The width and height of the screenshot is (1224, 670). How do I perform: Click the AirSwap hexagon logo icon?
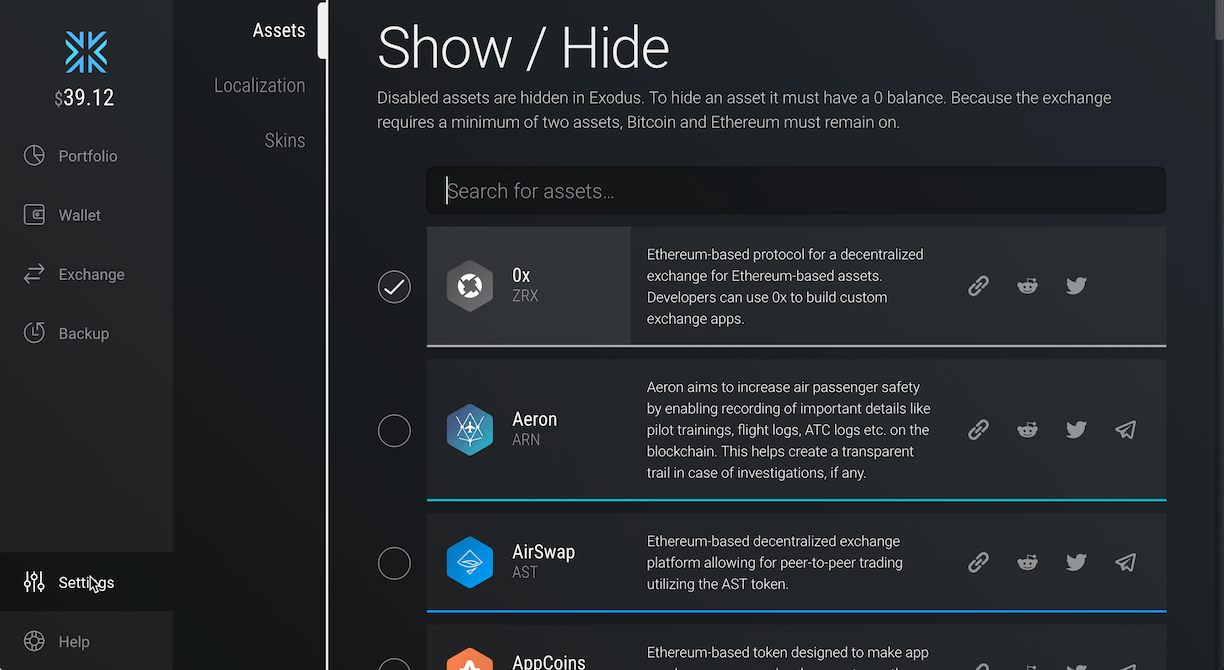[470, 562]
